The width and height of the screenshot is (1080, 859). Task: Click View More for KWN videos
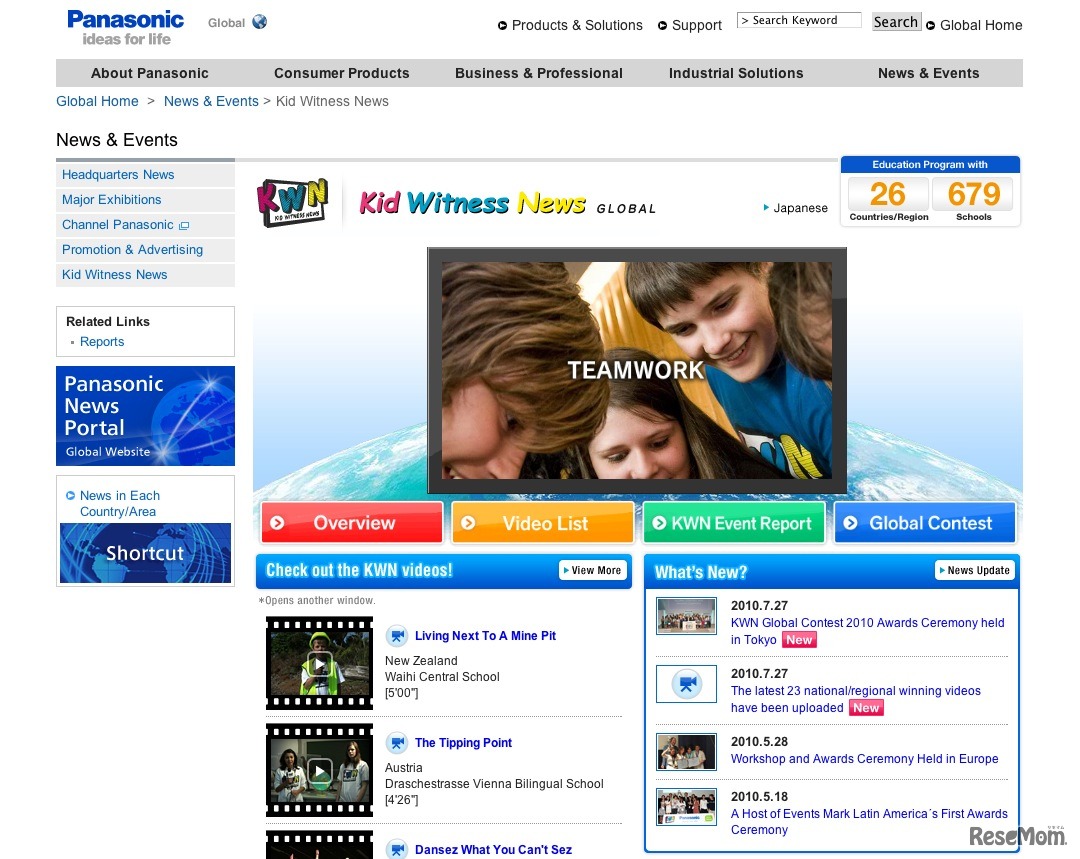tap(592, 570)
